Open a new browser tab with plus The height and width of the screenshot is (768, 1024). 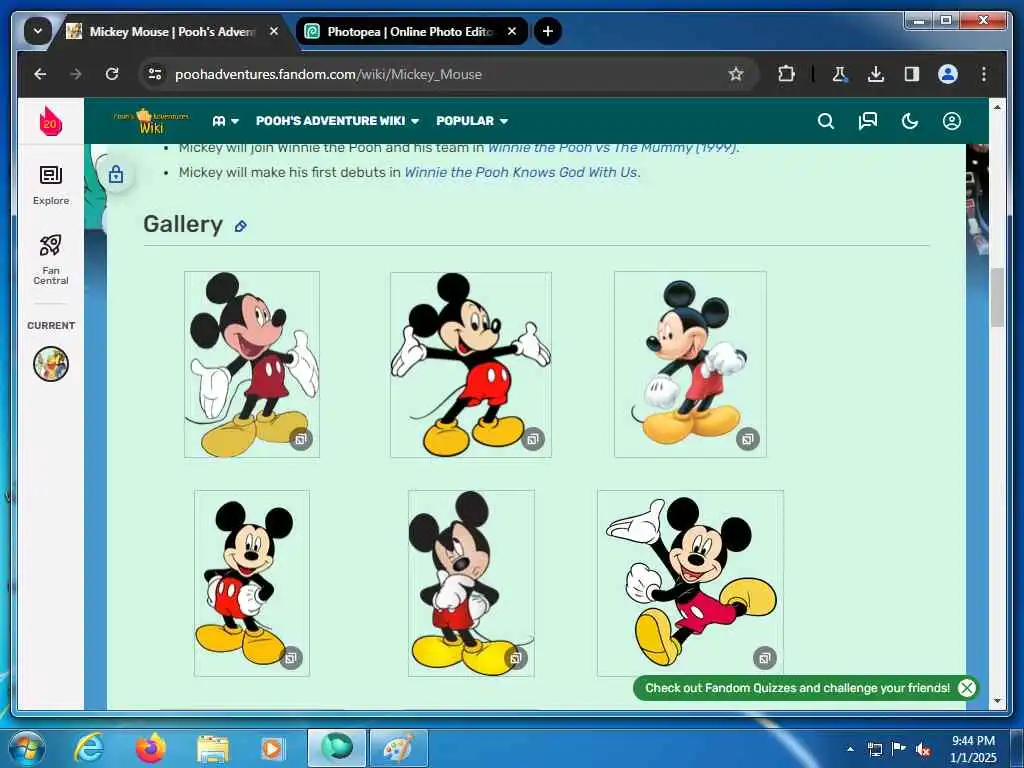[548, 31]
